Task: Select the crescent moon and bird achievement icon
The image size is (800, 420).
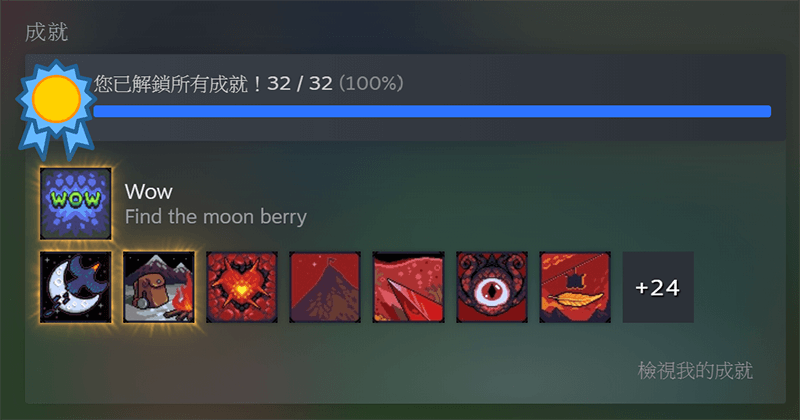Action: click(76, 287)
